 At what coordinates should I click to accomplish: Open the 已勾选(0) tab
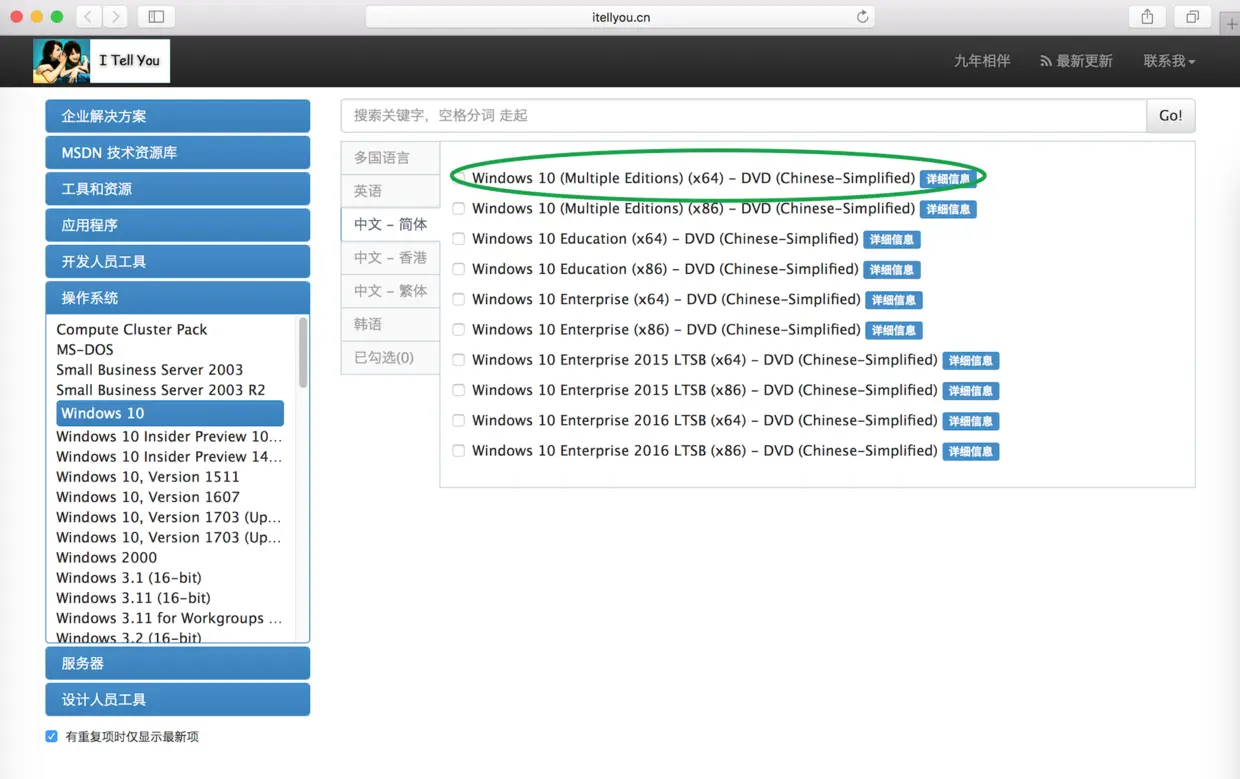pyautogui.click(x=390, y=357)
